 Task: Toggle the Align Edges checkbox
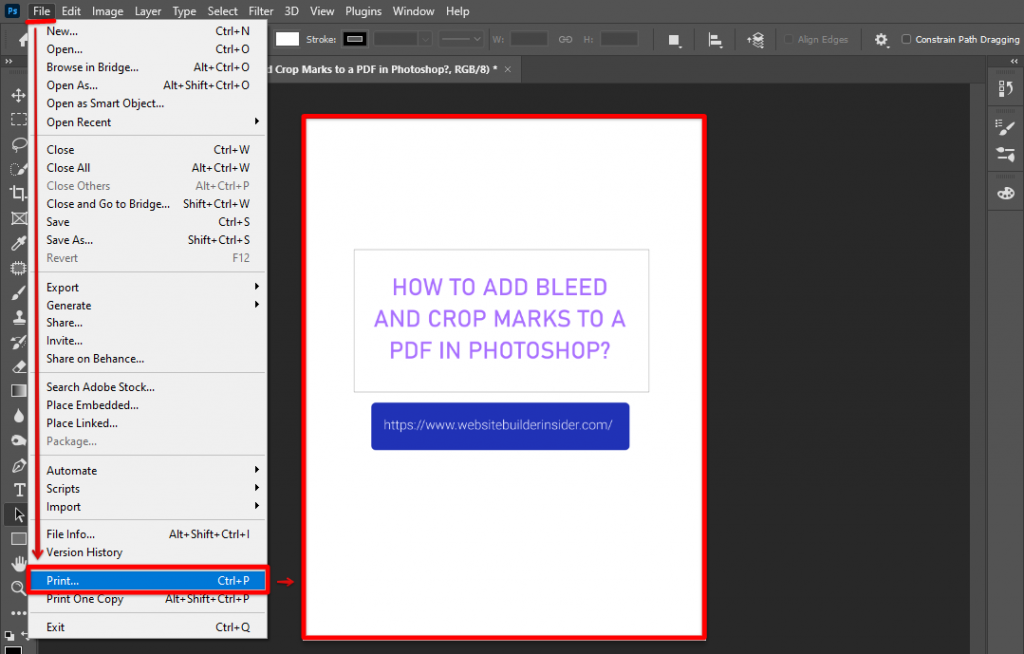tap(788, 40)
